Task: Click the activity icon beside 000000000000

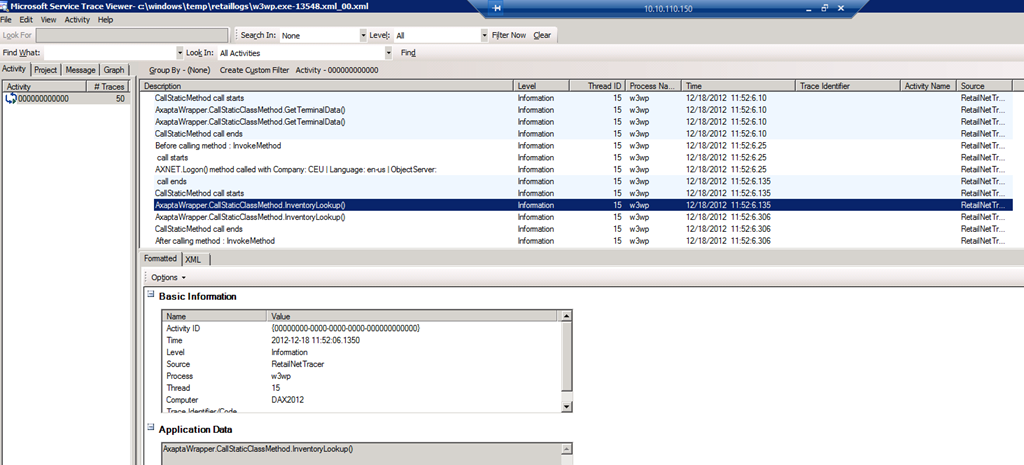Action: (x=10, y=99)
